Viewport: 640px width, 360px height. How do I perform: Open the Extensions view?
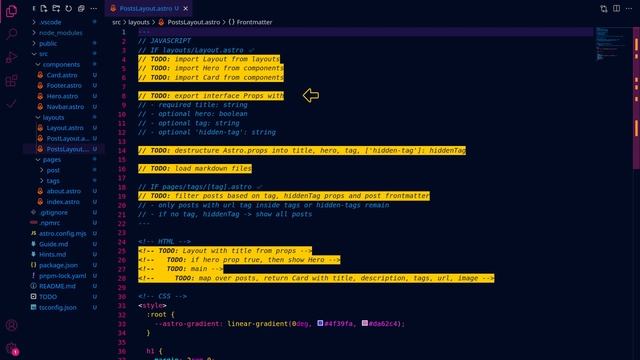[x=11, y=81]
